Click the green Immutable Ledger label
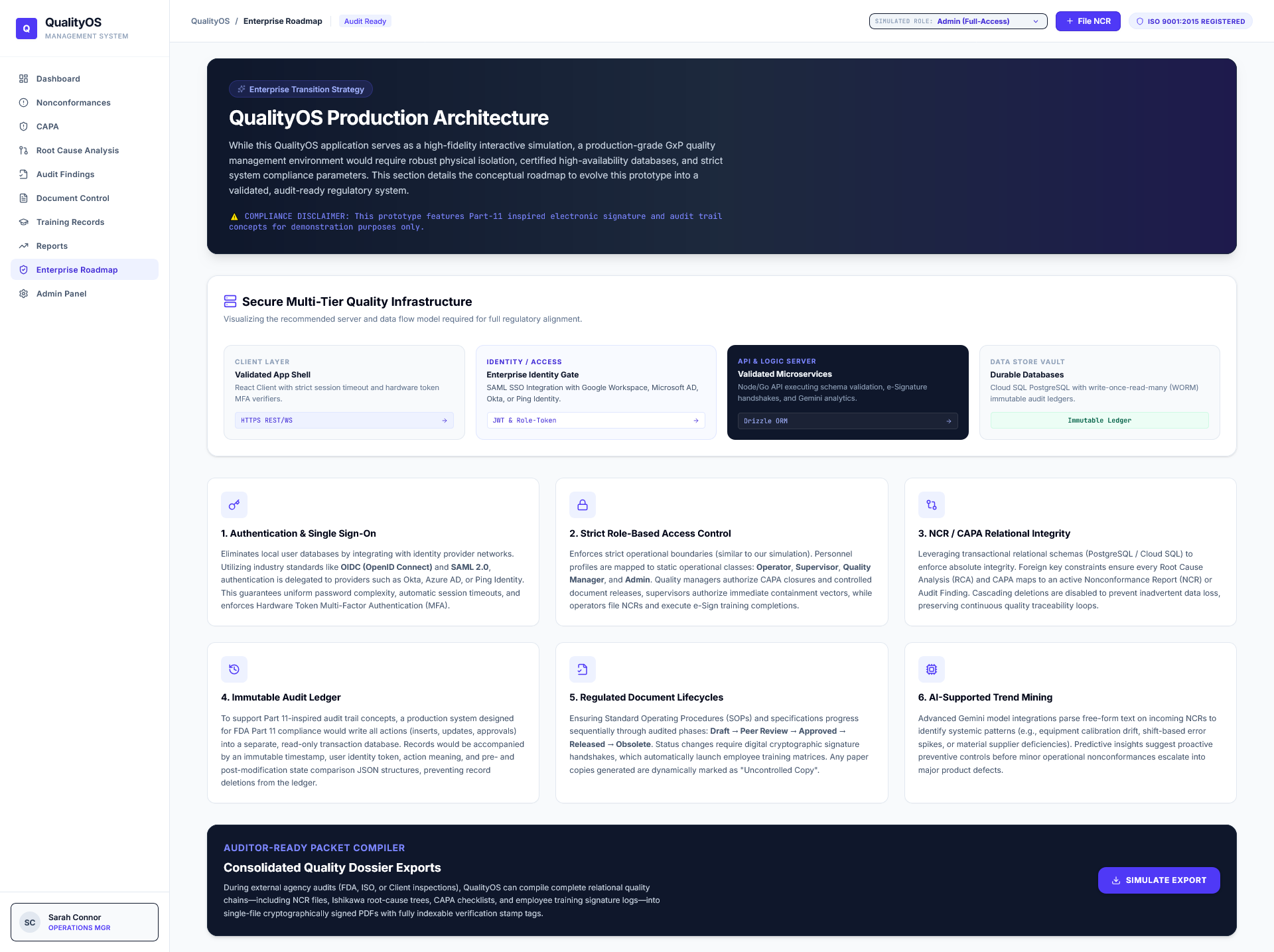 pyautogui.click(x=1099, y=421)
